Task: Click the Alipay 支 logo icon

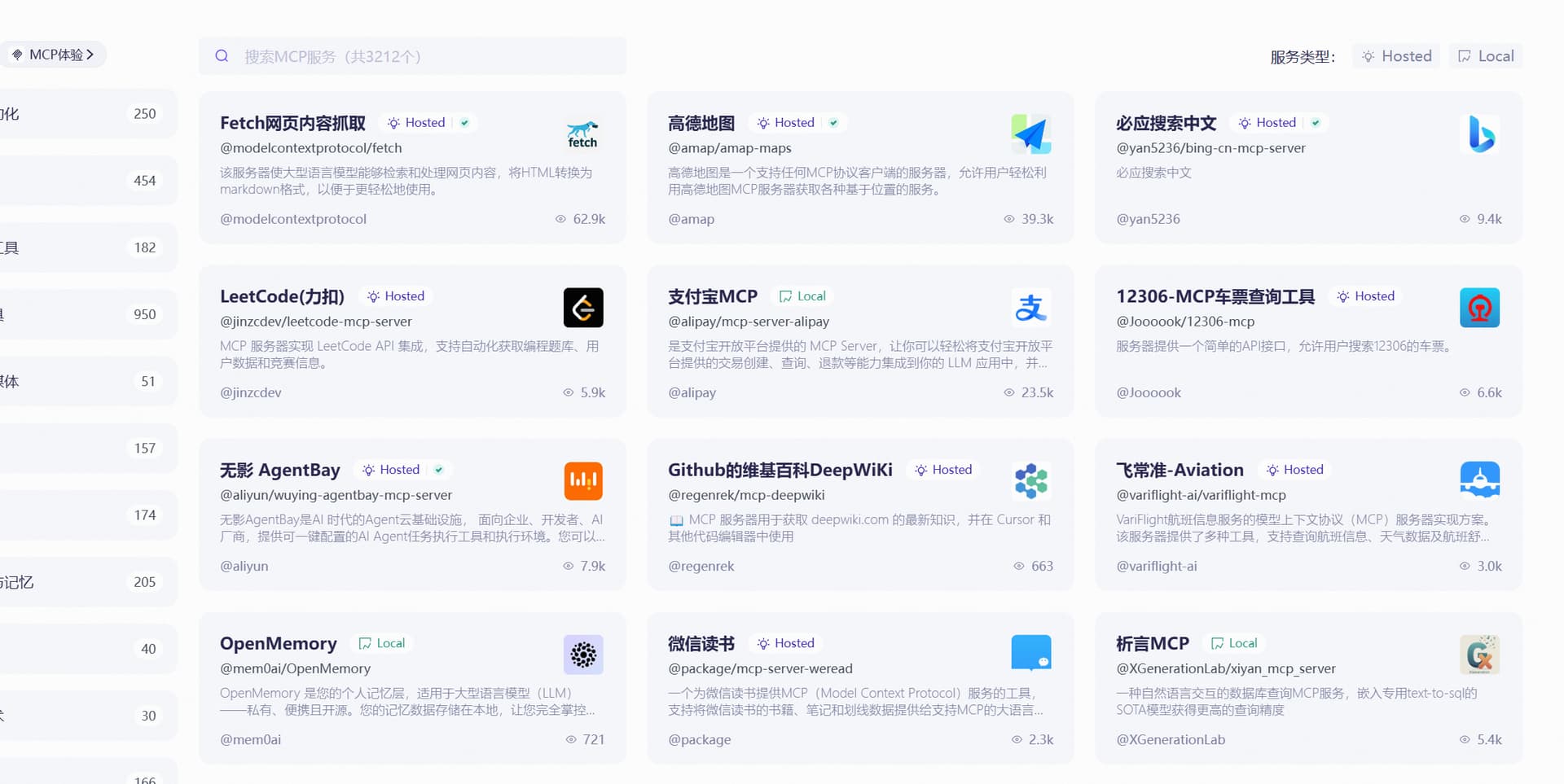Action: tap(1031, 308)
